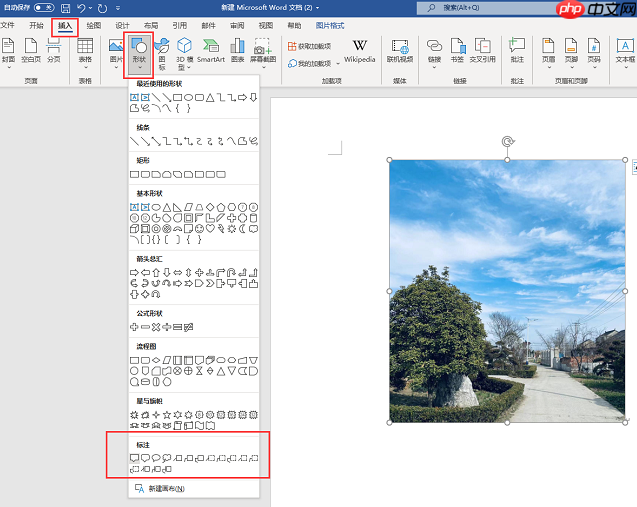Select the not-equal sign in 公式形状
The height and width of the screenshot is (507, 637).
(188, 327)
